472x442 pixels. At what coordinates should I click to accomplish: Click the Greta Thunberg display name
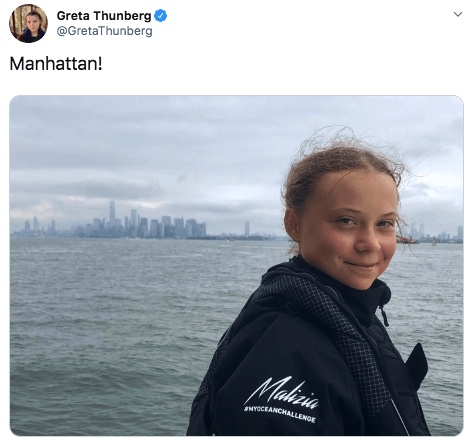point(104,16)
